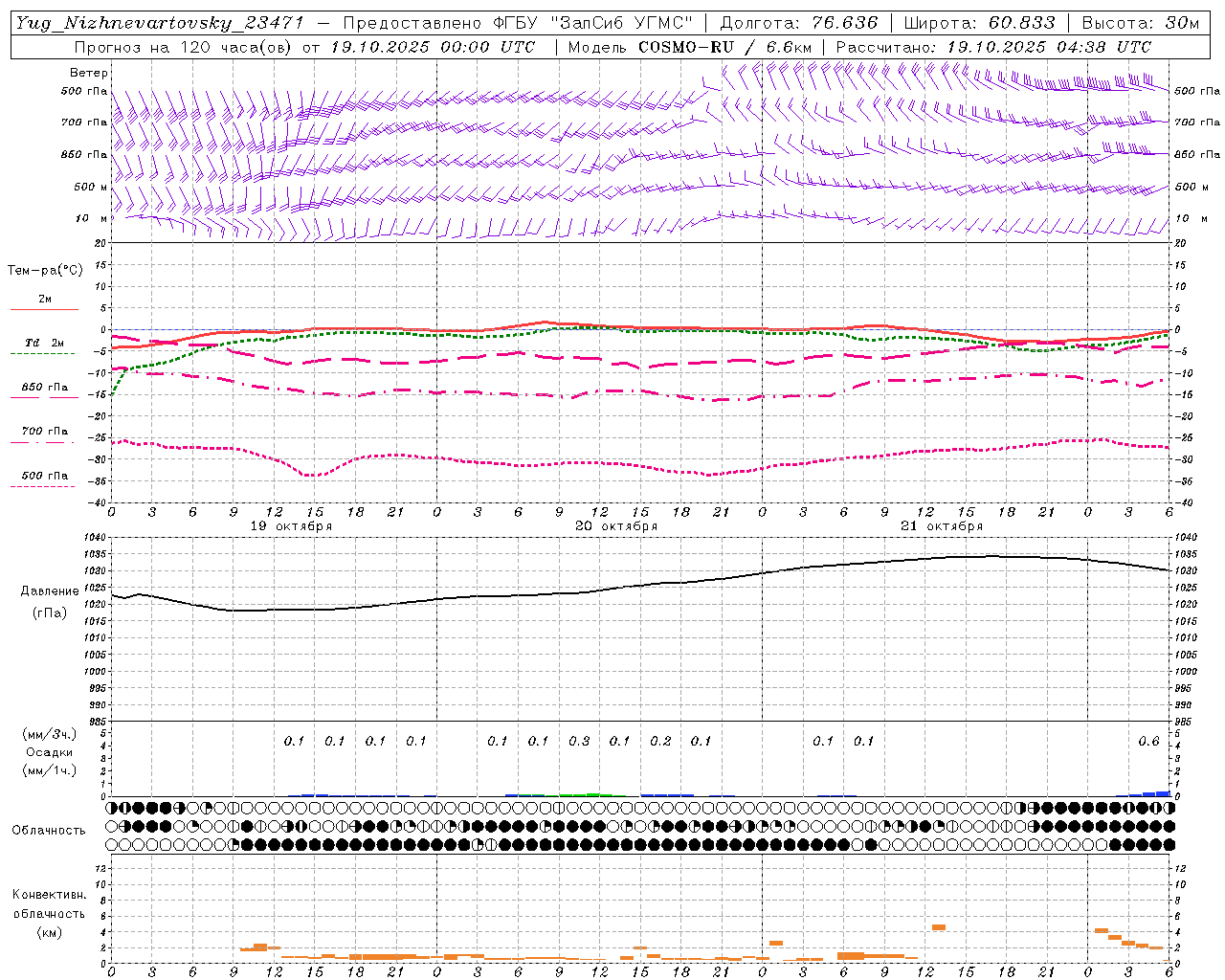Click the 0.2 precipitation value
Image resolution: width=1225 pixels, height=980 pixels.
pos(660,741)
